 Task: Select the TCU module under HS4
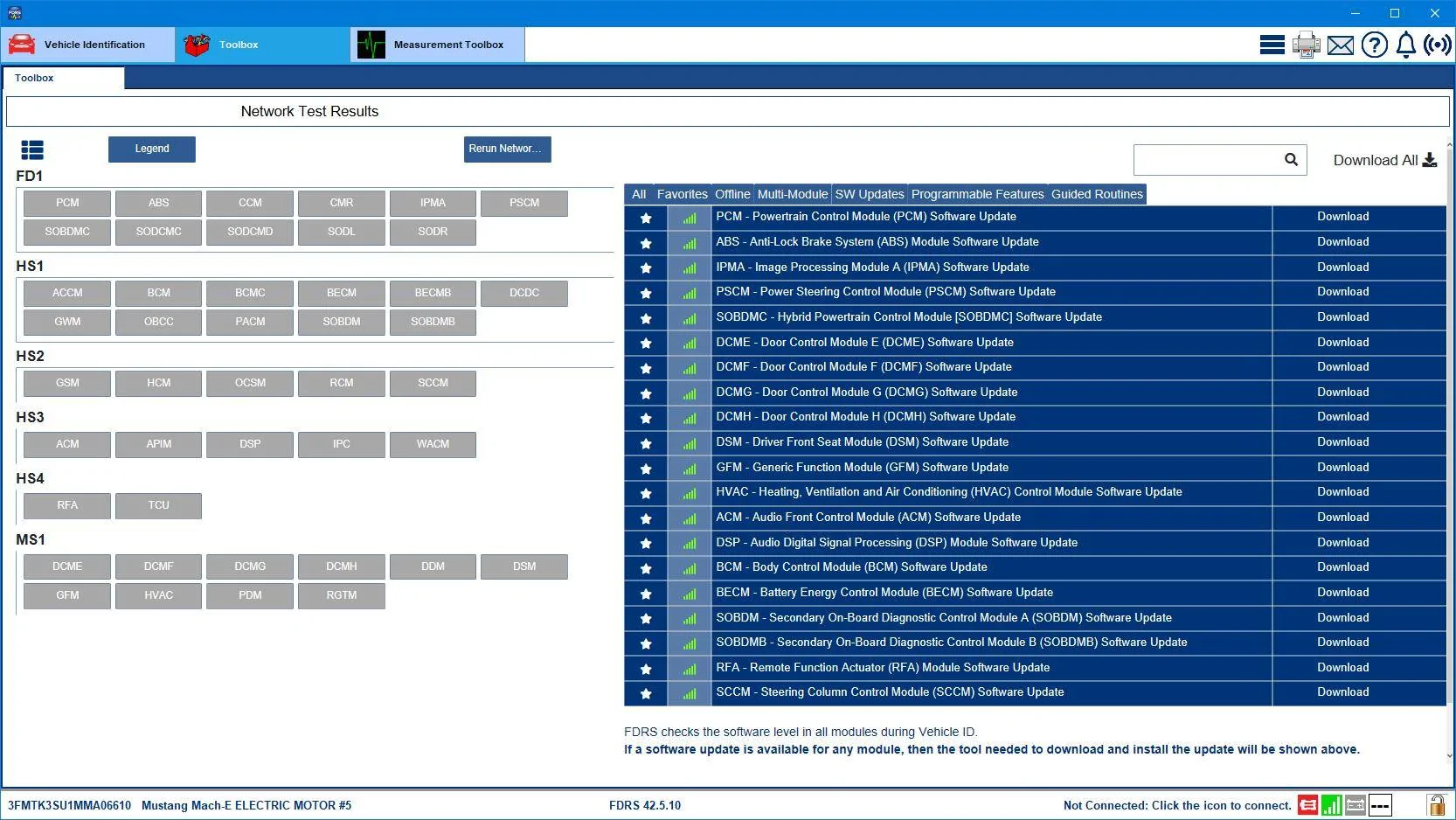pyautogui.click(x=158, y=505)
